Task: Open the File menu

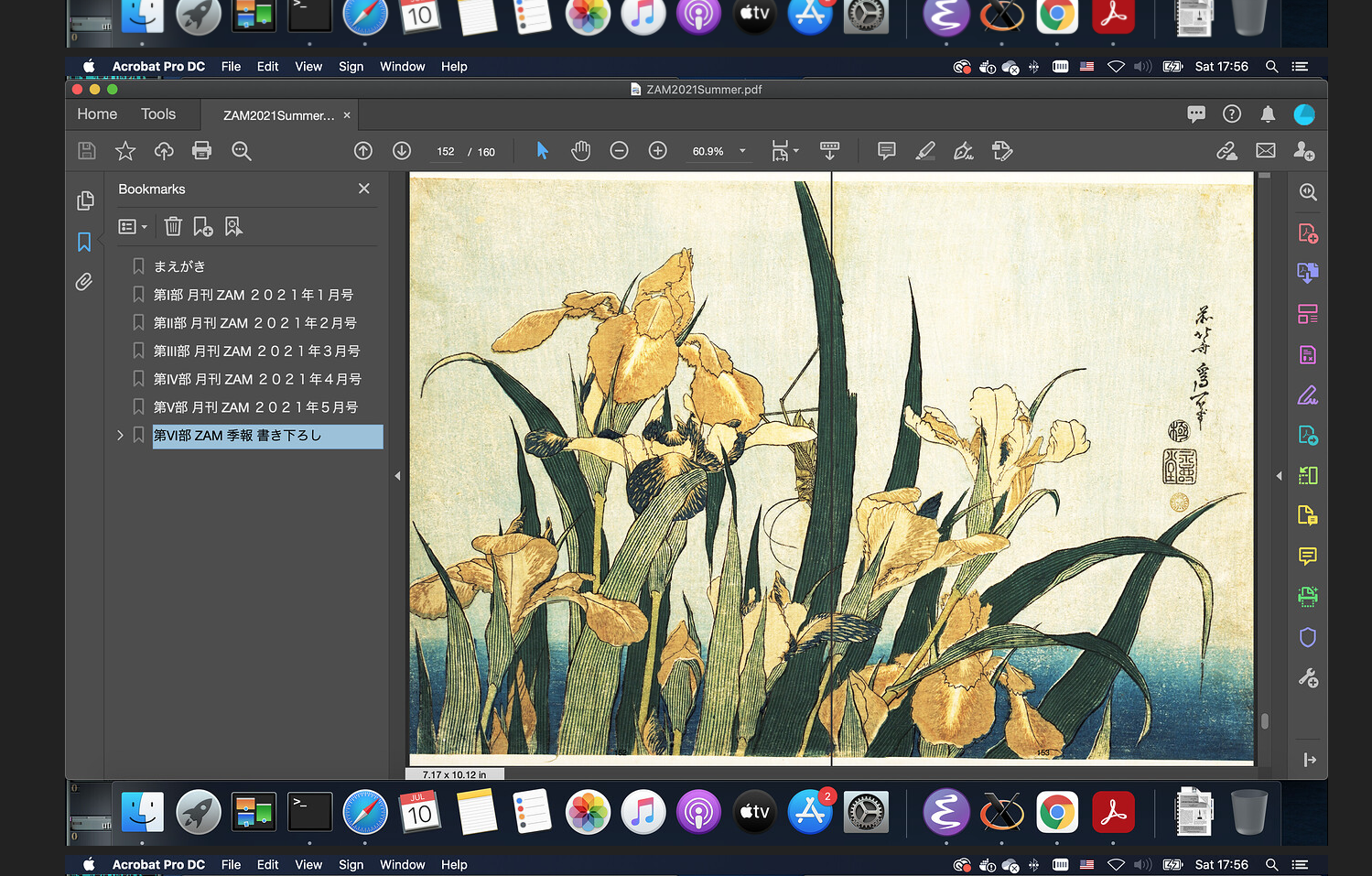Action: pos(231,67)
